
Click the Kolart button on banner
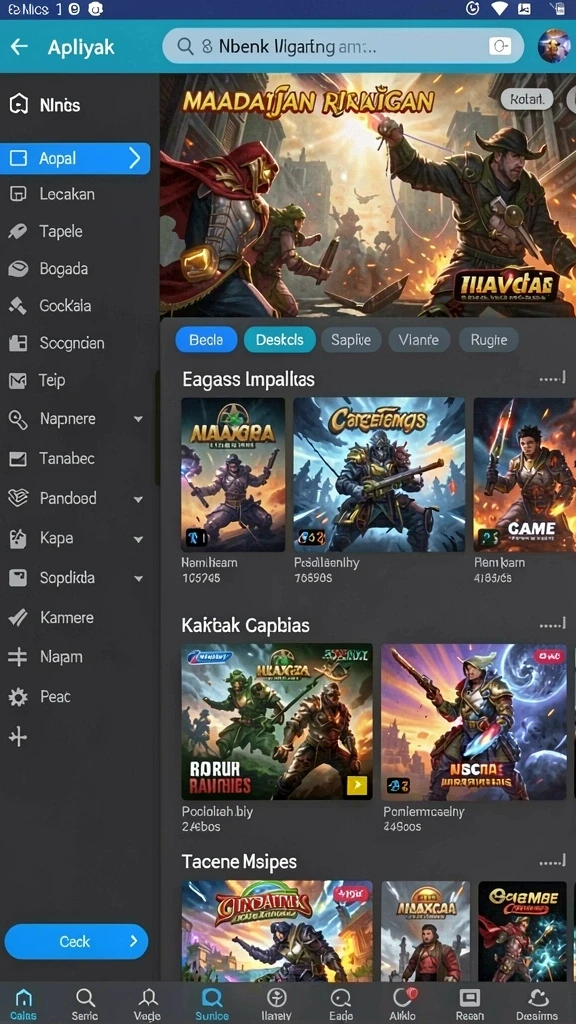pos(526,99)
